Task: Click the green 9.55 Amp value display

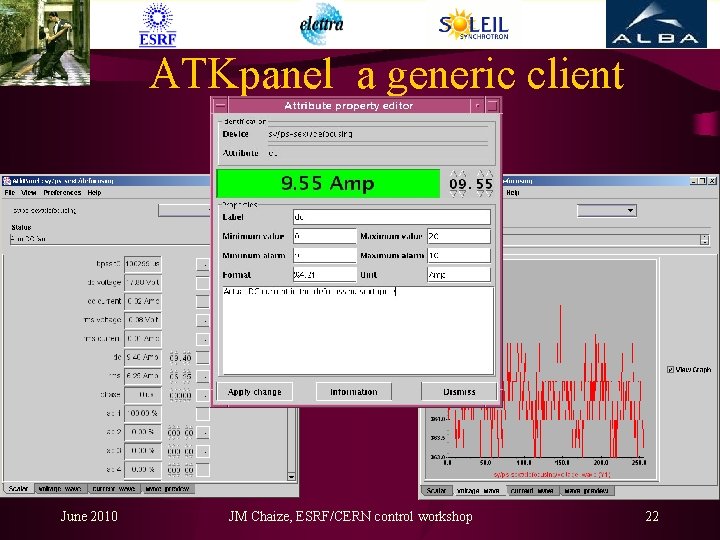Action: point(328,184)
